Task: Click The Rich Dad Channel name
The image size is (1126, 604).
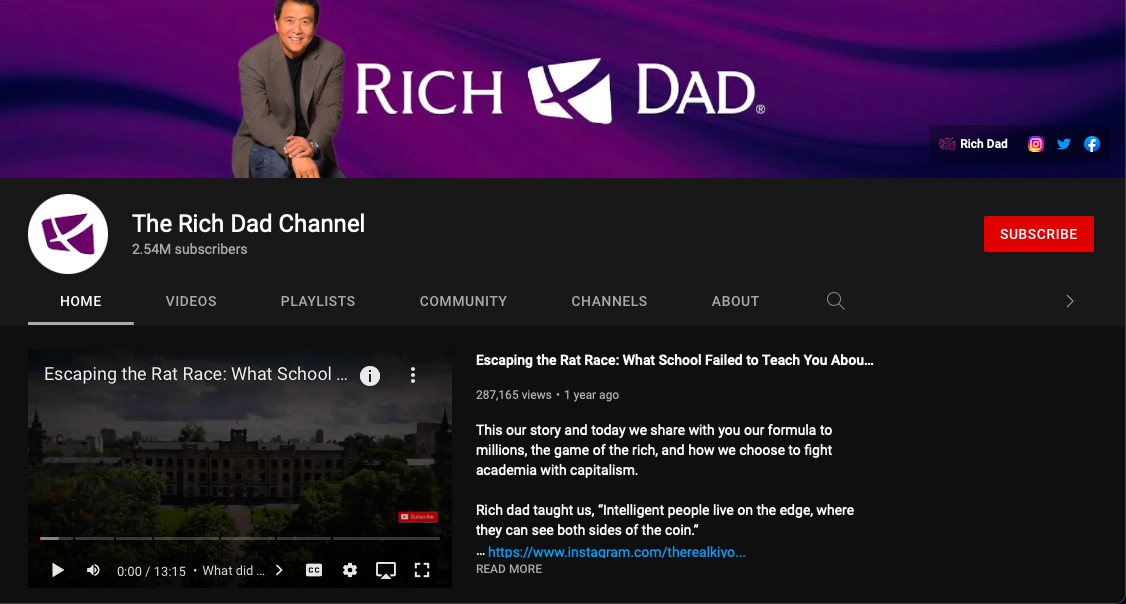Action: (x=248, y=223)
